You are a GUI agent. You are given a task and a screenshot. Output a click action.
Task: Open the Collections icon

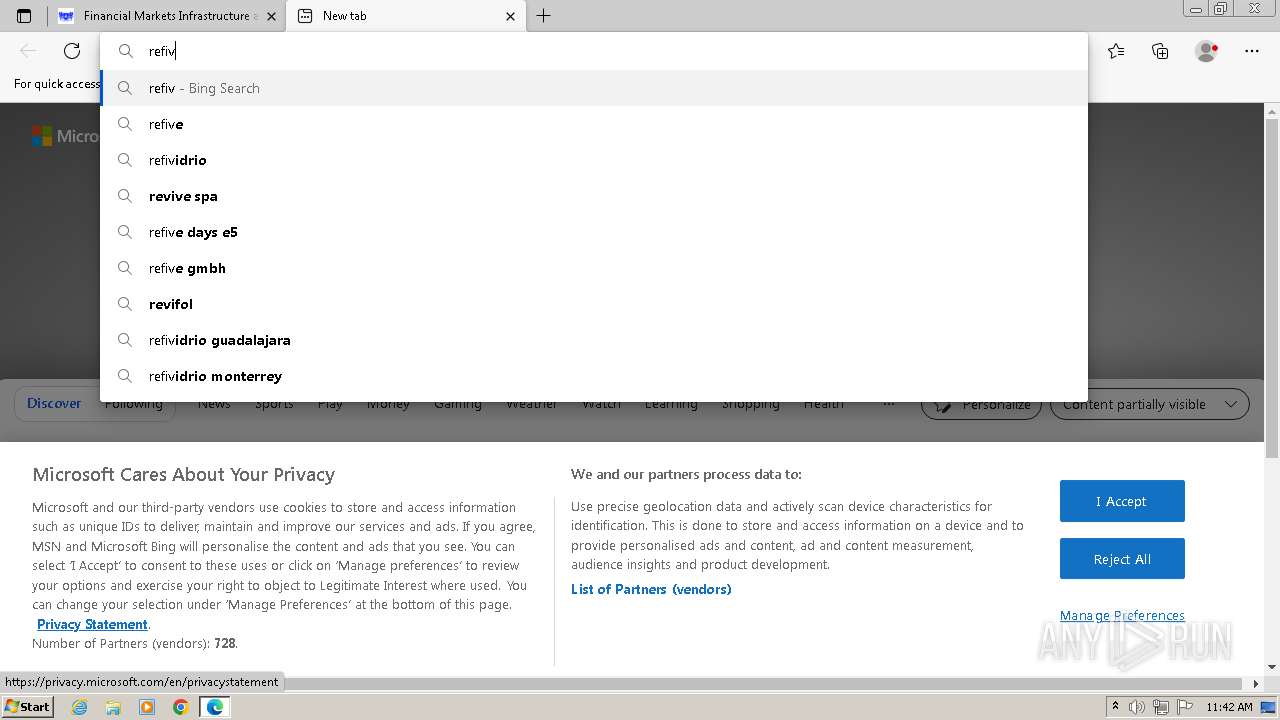pos(1160,51)
